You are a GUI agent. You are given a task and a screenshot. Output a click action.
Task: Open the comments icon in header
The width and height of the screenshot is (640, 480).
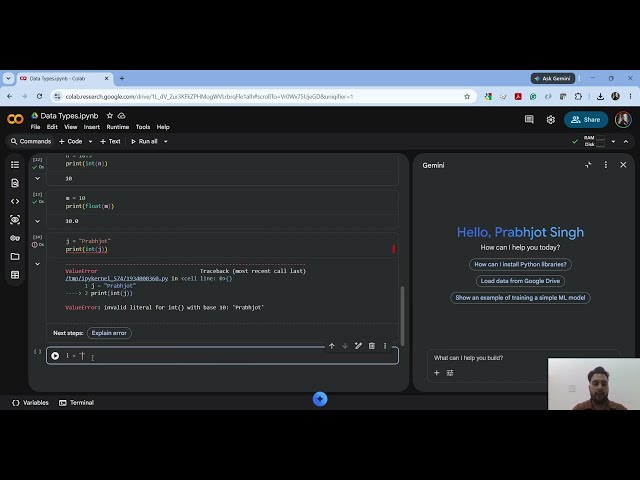pos(529,119)
